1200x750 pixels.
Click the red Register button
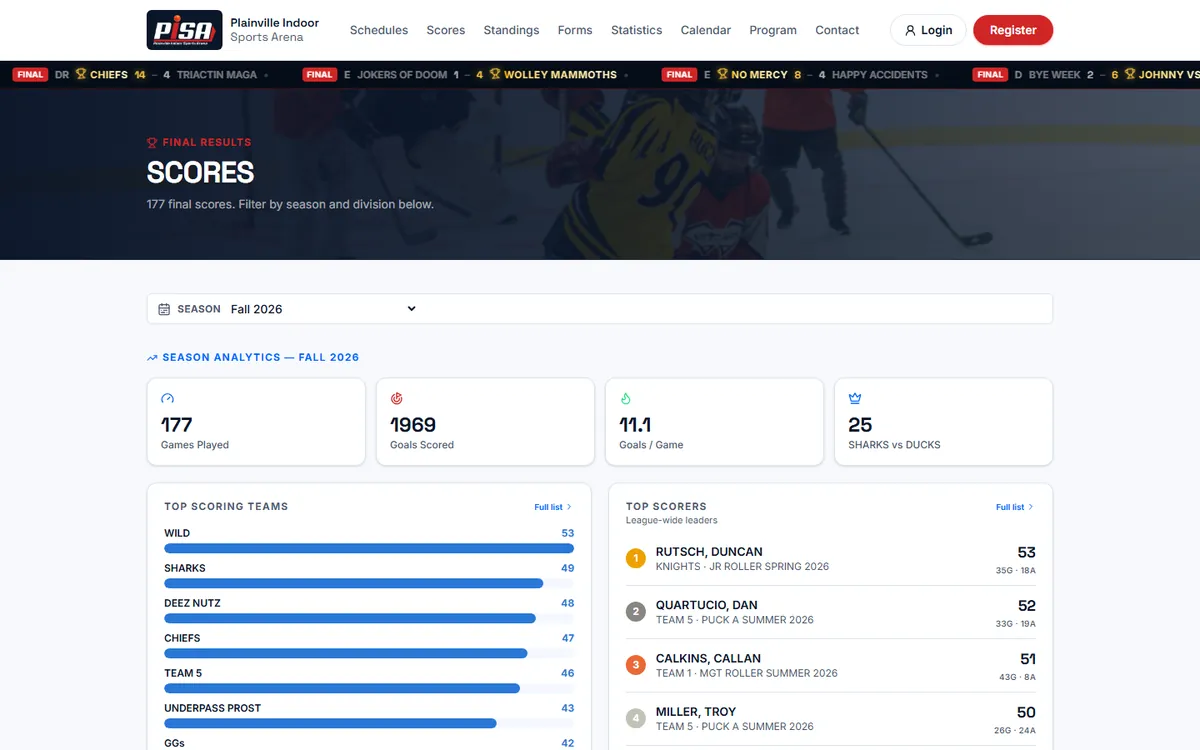tap(1013, 30)
